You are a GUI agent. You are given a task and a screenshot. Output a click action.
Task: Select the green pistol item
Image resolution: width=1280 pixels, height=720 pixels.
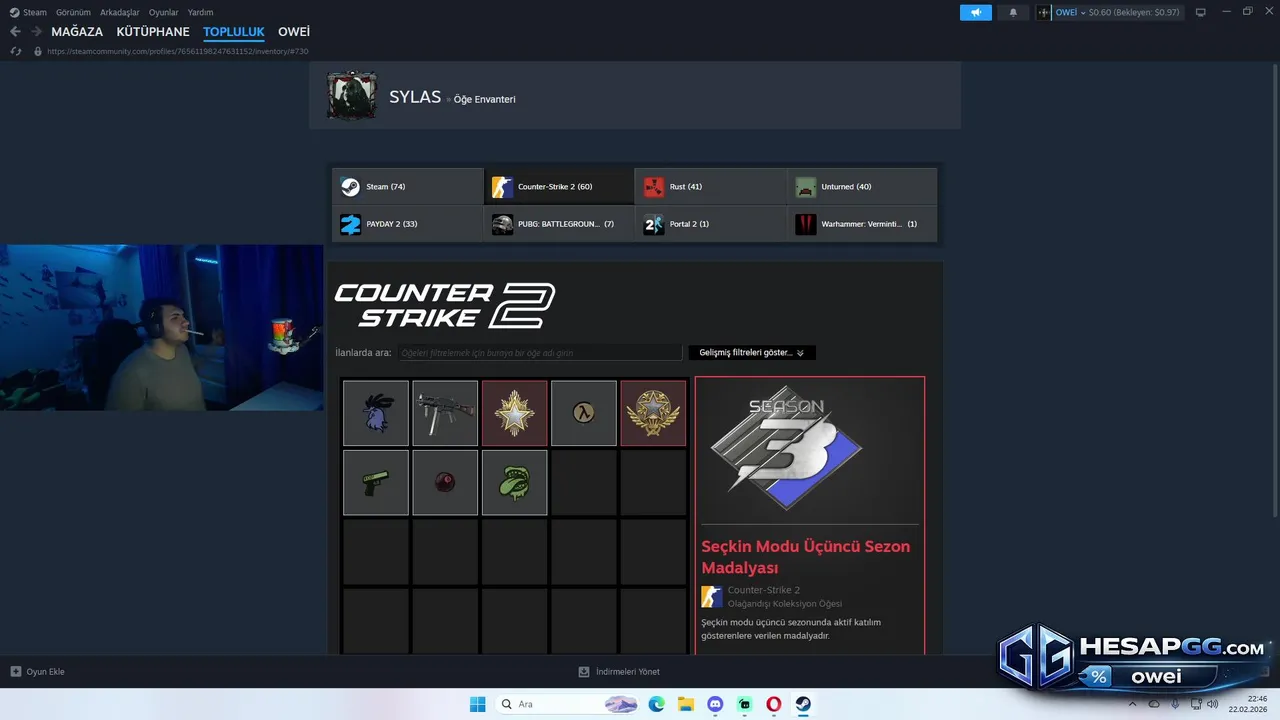(x=376, y=482)
